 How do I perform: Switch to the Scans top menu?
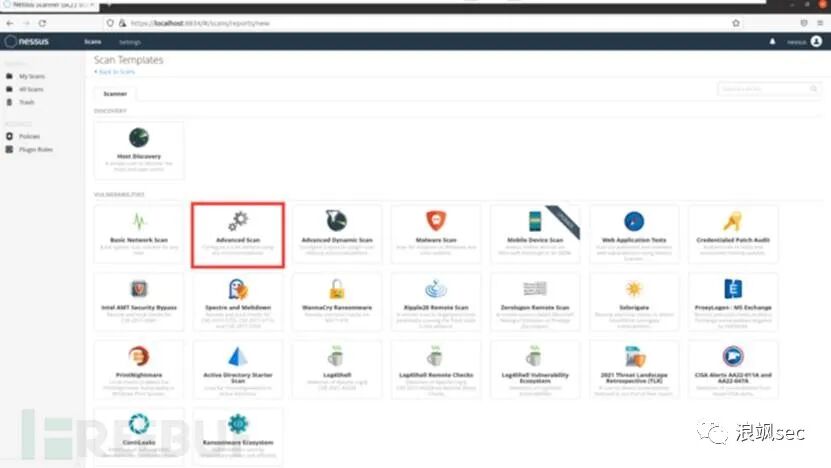tap(93, 41)
